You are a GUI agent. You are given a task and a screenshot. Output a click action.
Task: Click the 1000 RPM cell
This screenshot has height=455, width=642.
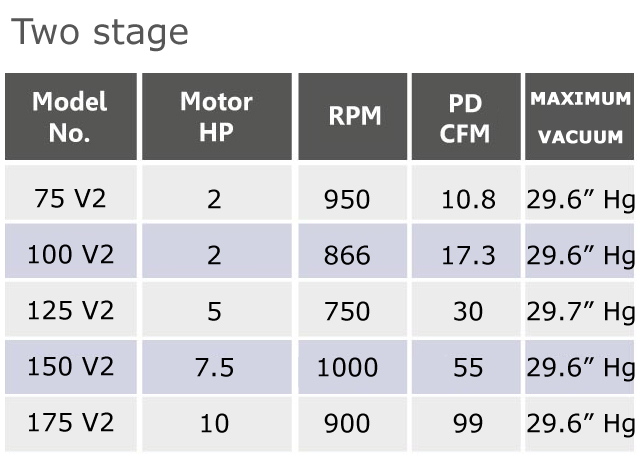tap(353, 367)
